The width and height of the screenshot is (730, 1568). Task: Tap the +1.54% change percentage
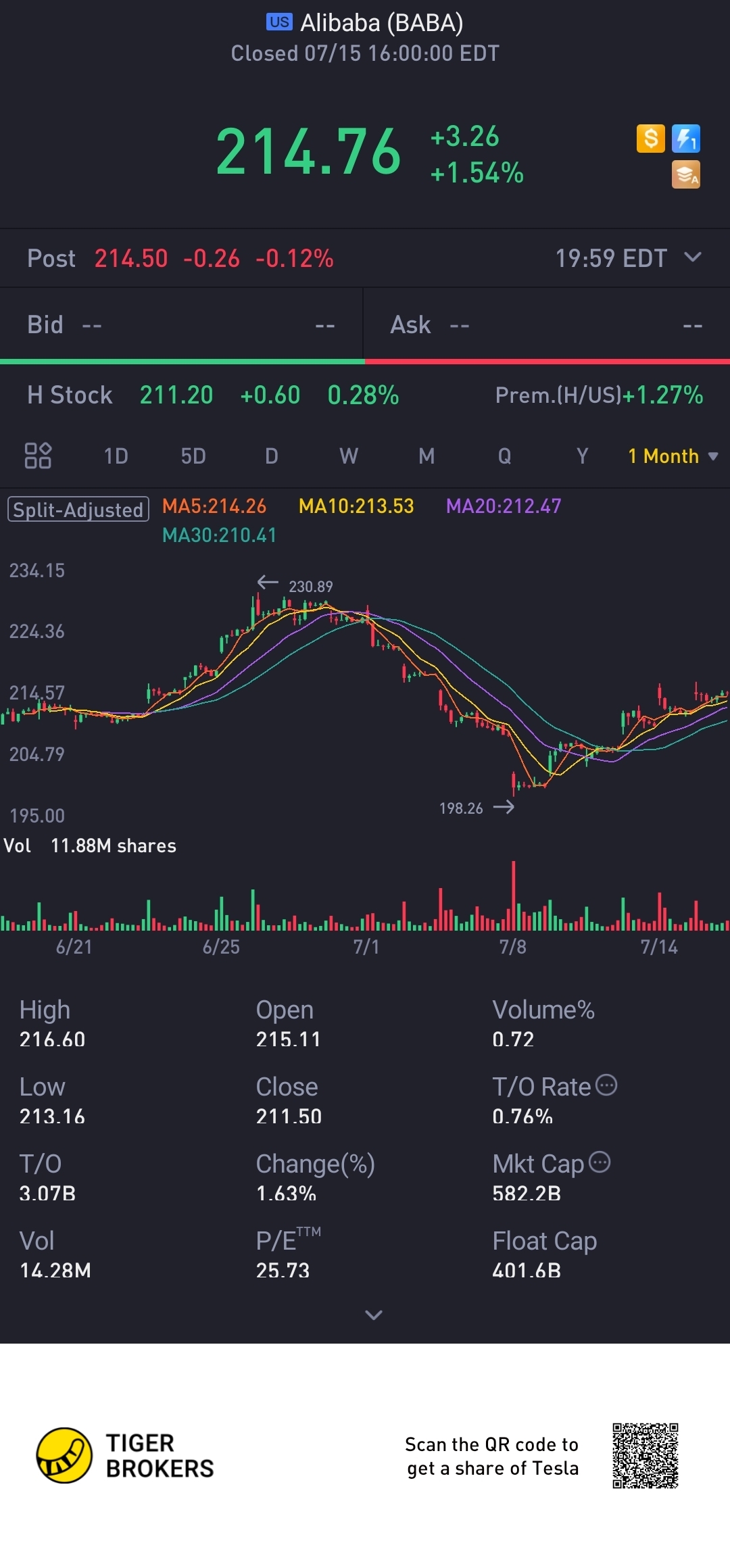click(x=477, y=173)
